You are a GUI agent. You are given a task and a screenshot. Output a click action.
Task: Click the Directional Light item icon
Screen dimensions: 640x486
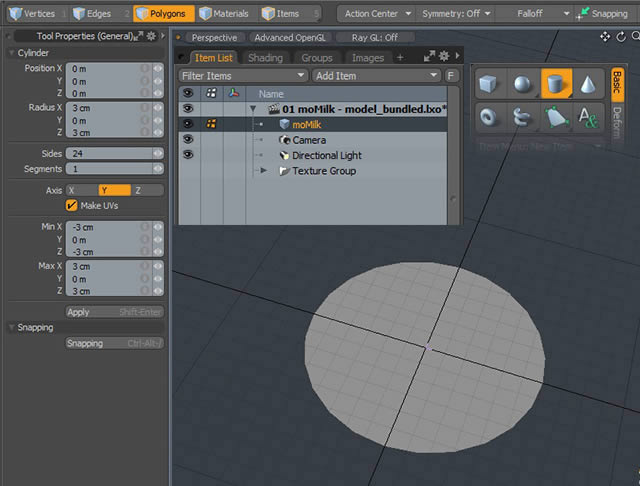pyautogui.click(x=284, y=155)
